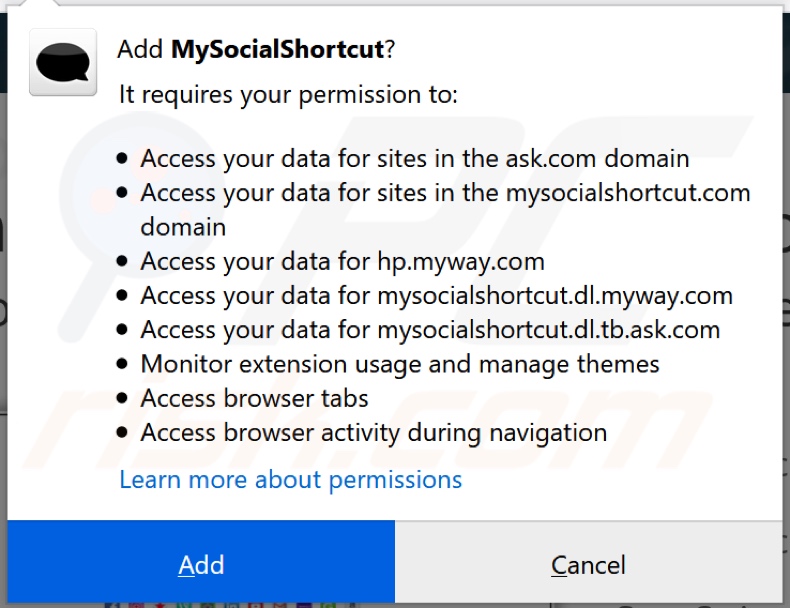Click the bullet before the mysocialshortcut.dl.tb.ask.com permission
The height and width of the screenshot is (608, 790).
click(123, 331)
